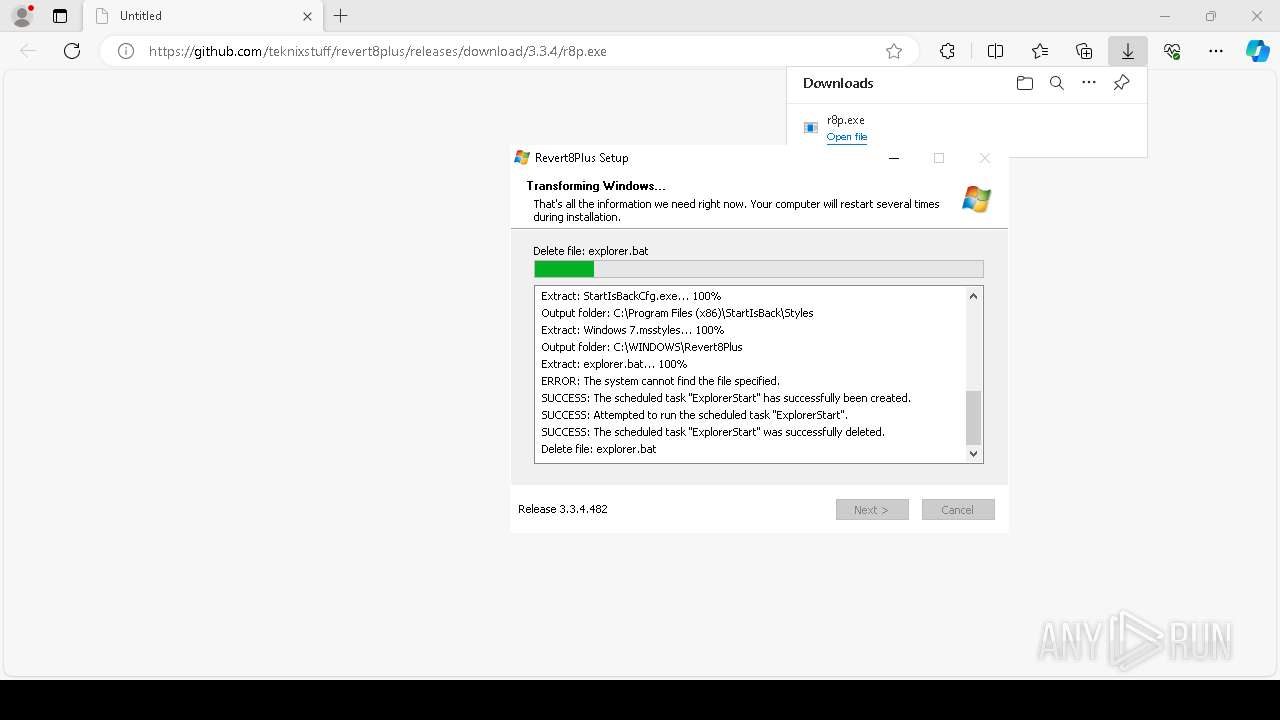Click the Revert8Plus Setup title icon
The image size is (1280, 720).
click(522, 157)
